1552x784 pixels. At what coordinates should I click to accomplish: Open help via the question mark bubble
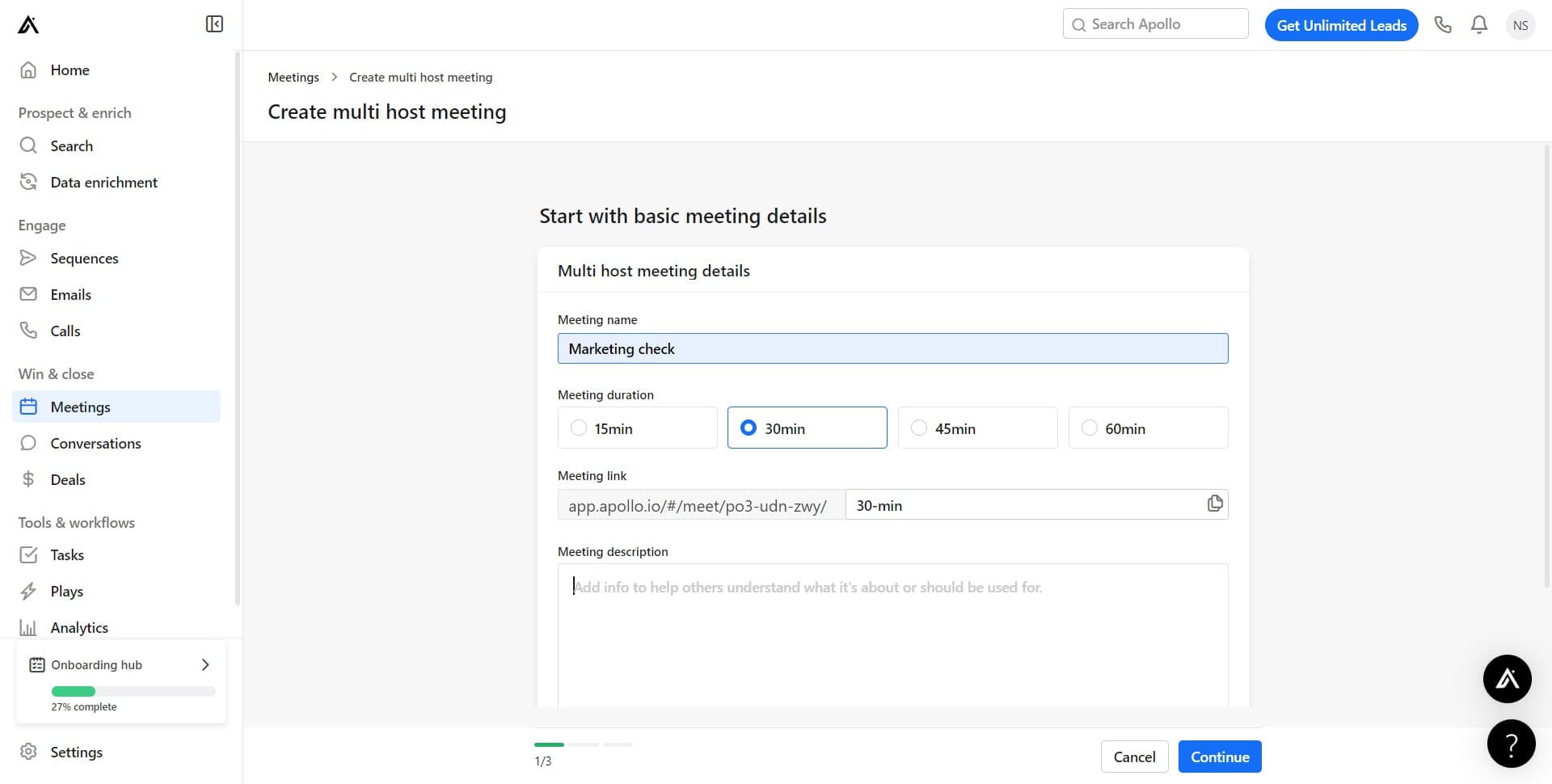pos(1511,743)
